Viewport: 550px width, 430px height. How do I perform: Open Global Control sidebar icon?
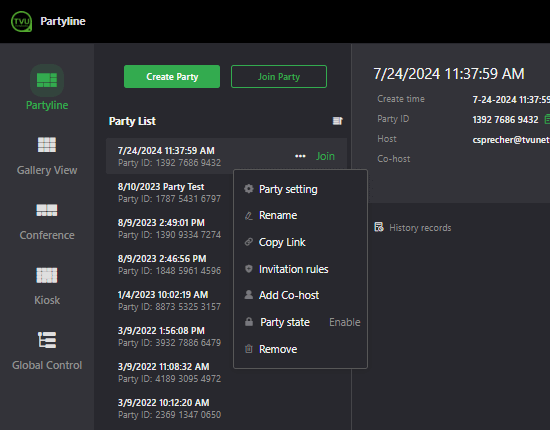[47, 340]
